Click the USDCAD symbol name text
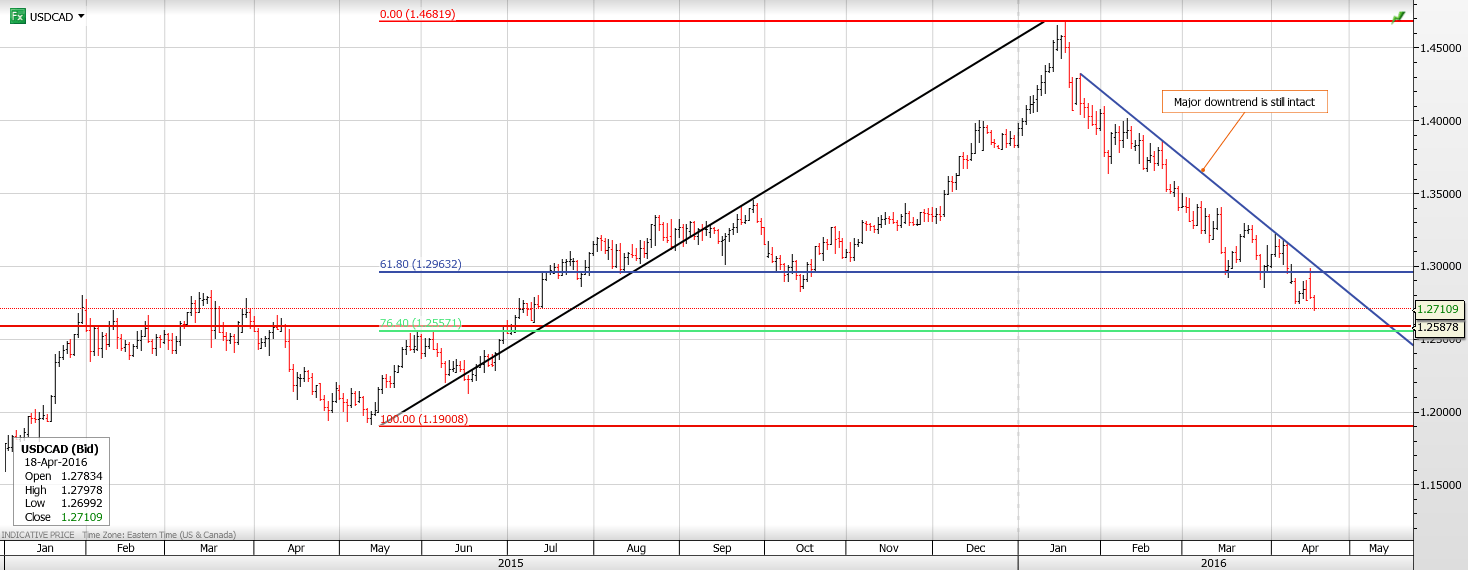The width and height of the screenshot is (1468, 570). [50, 17]
